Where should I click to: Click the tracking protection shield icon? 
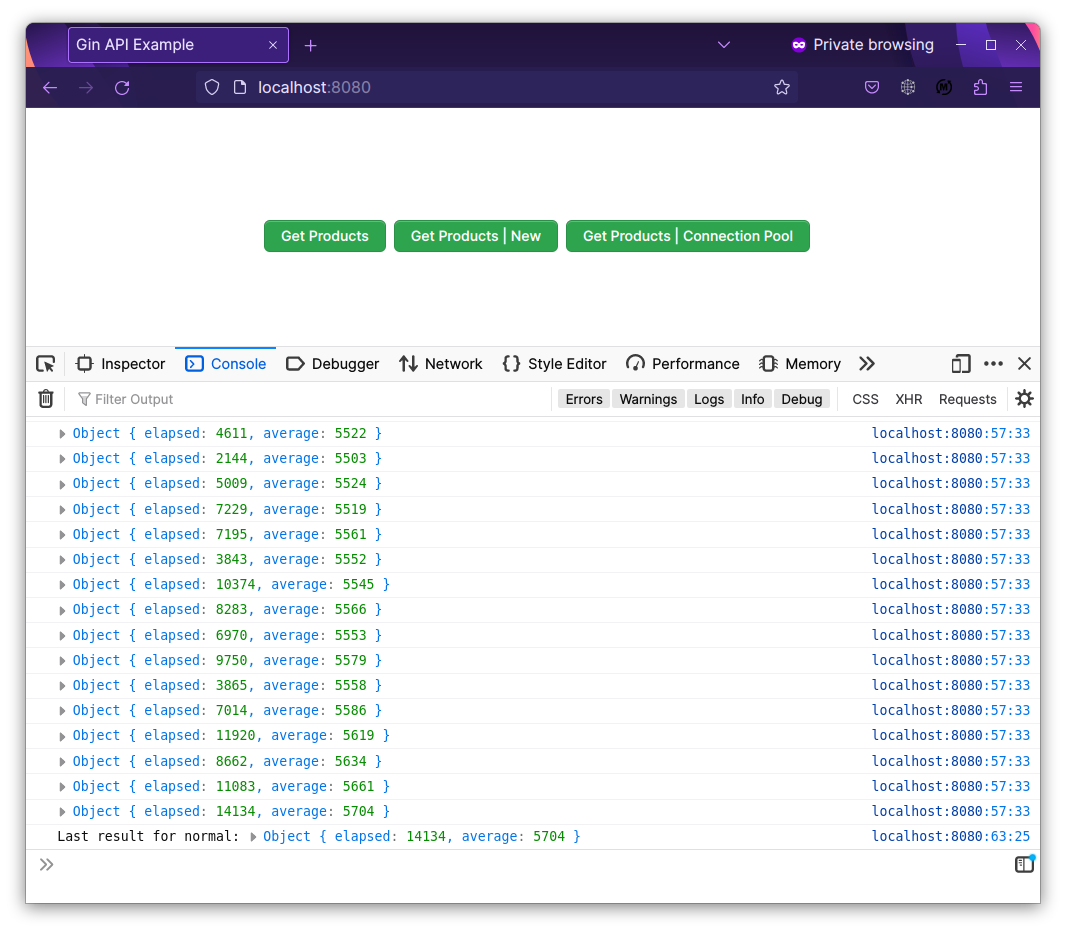pos(211,87)
